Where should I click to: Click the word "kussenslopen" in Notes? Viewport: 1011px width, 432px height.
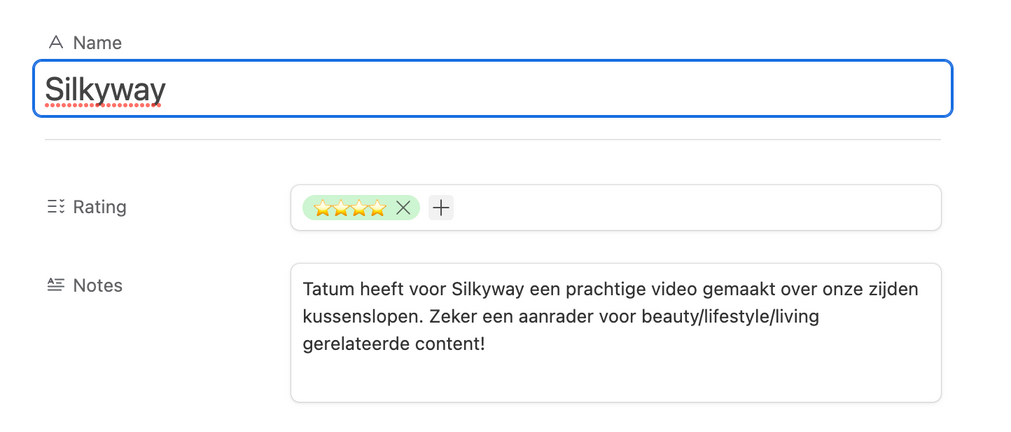352,317
